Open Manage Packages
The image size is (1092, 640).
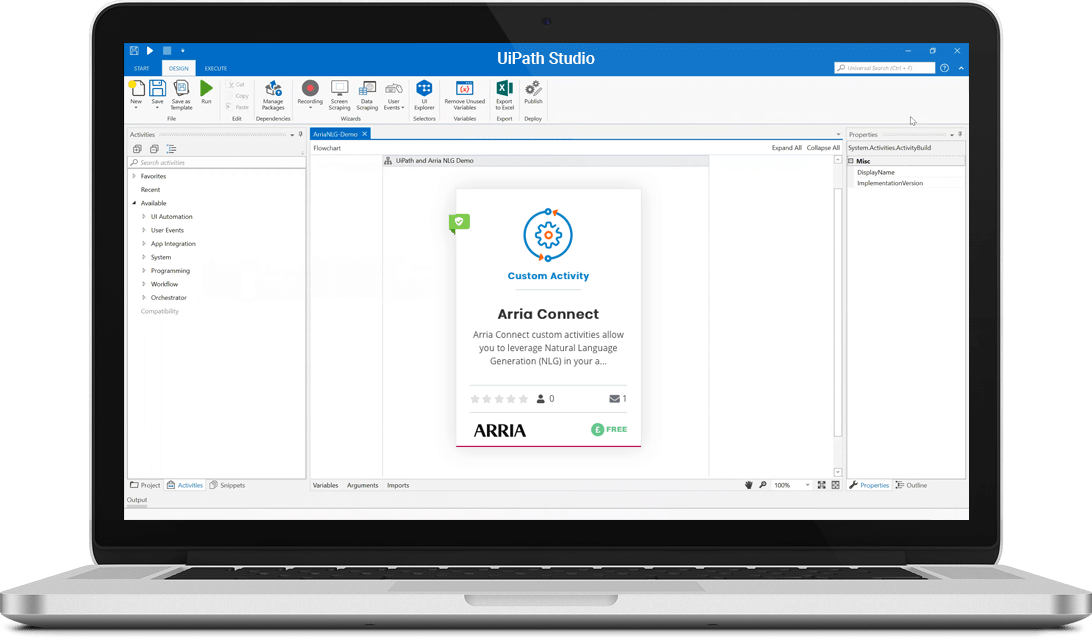pyautogui.click(x=273, y=93)
